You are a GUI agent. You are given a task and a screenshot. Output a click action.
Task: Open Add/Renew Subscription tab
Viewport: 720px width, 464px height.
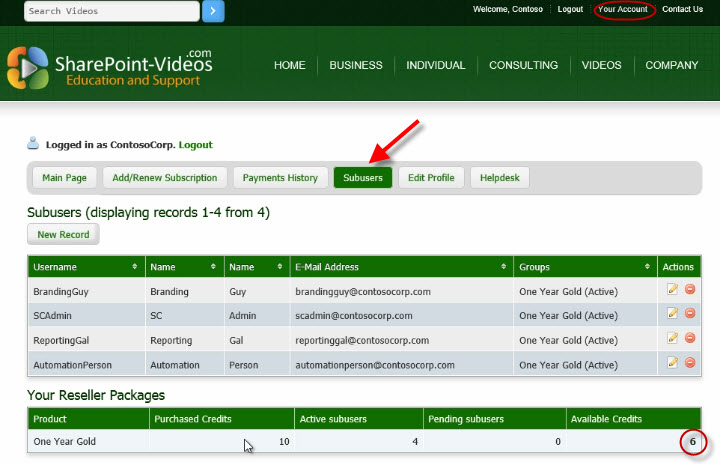165,178
